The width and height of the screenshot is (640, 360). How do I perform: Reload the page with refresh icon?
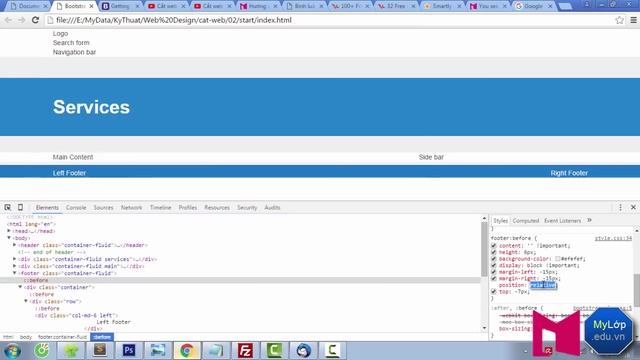click(36, 20)
